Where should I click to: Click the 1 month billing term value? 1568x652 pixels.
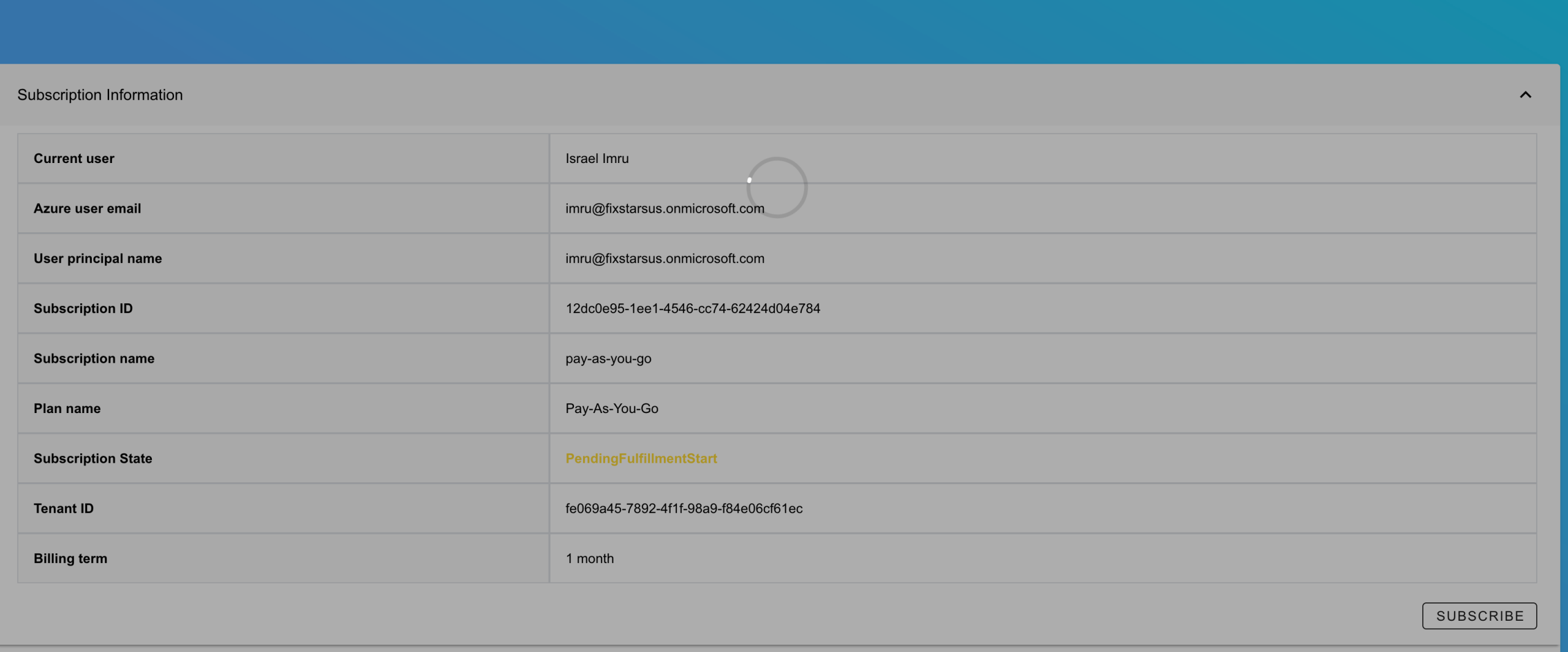[x=589, y=558]
